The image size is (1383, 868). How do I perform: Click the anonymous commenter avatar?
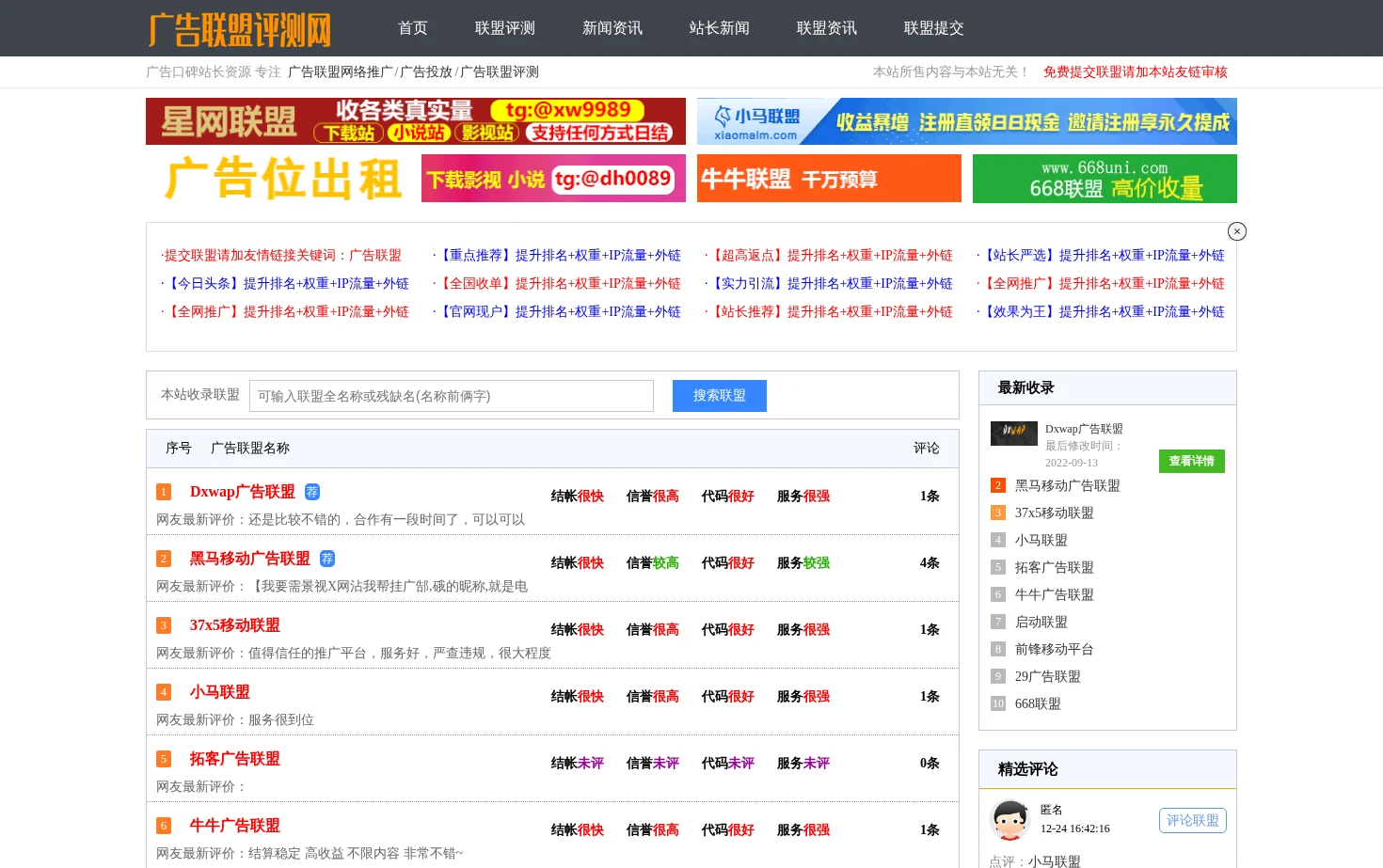click(1010, 820)
